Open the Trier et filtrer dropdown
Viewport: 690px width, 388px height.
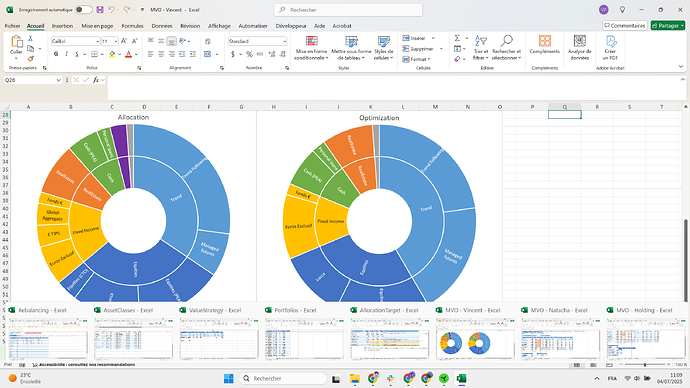click(x=481, y=48)
